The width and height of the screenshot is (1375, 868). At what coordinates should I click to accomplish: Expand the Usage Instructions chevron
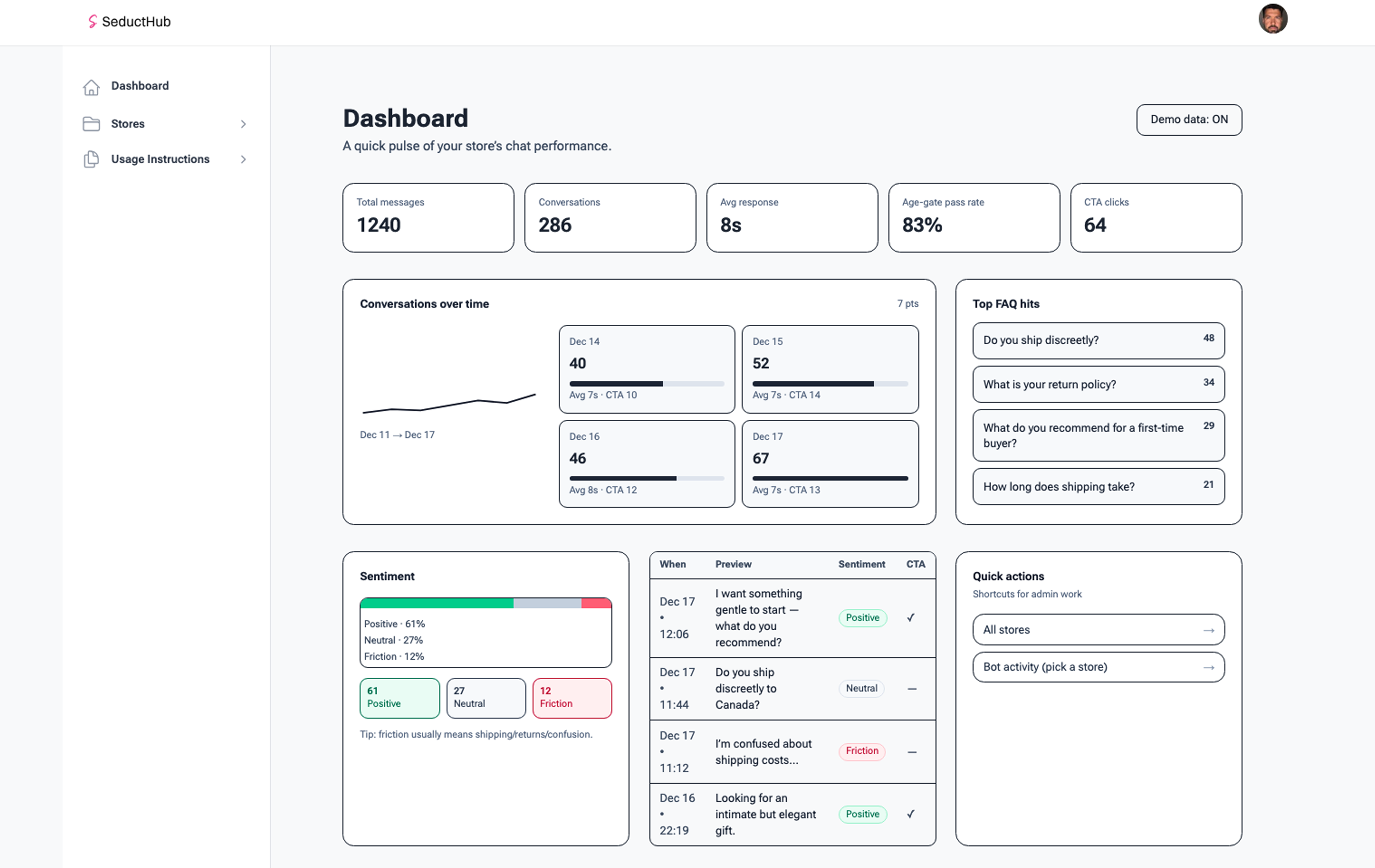tap(243, 159)
